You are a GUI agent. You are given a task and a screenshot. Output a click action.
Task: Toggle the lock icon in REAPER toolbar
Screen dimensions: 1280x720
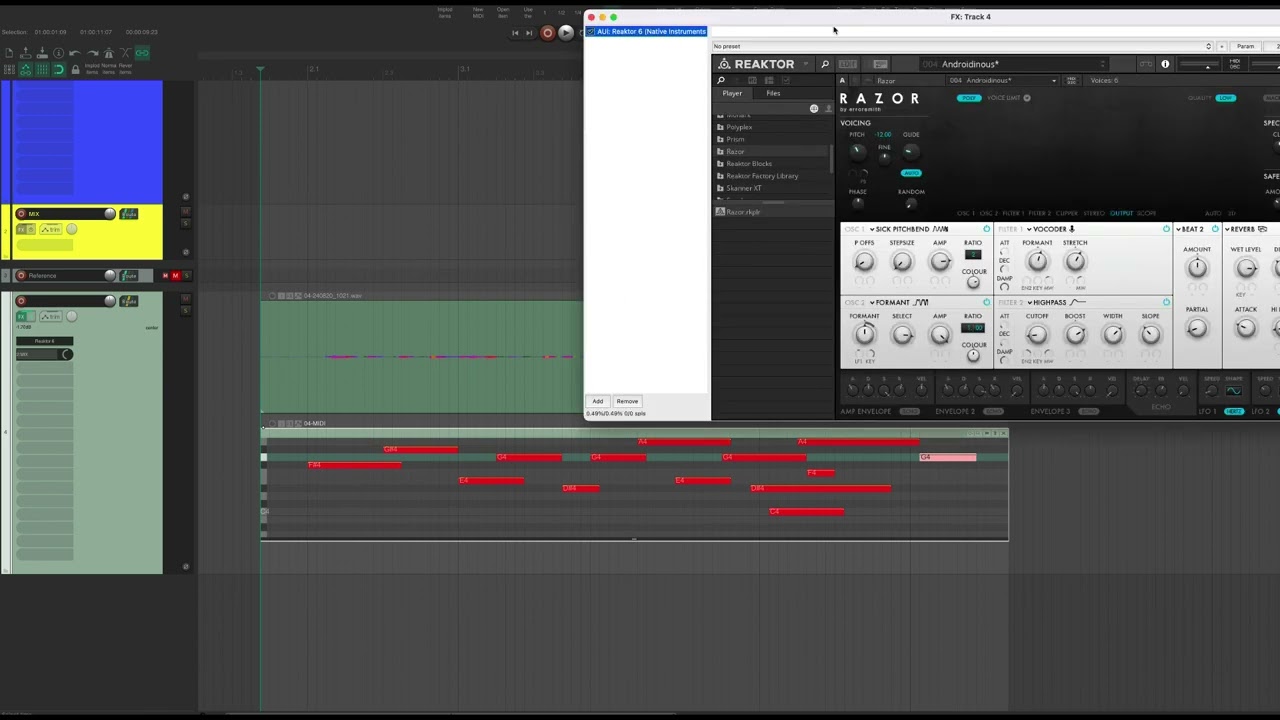pos(75,69)
